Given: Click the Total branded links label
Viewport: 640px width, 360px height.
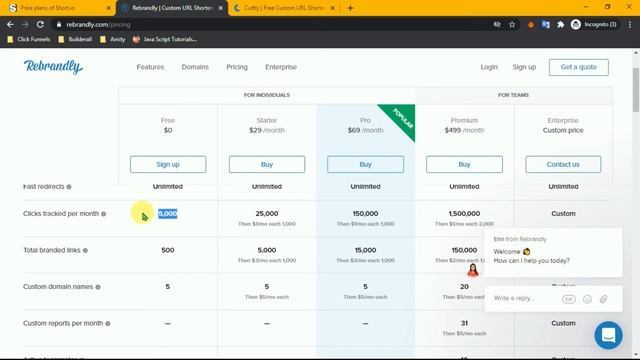Looking at the screenshot, I should pos(52,250).
